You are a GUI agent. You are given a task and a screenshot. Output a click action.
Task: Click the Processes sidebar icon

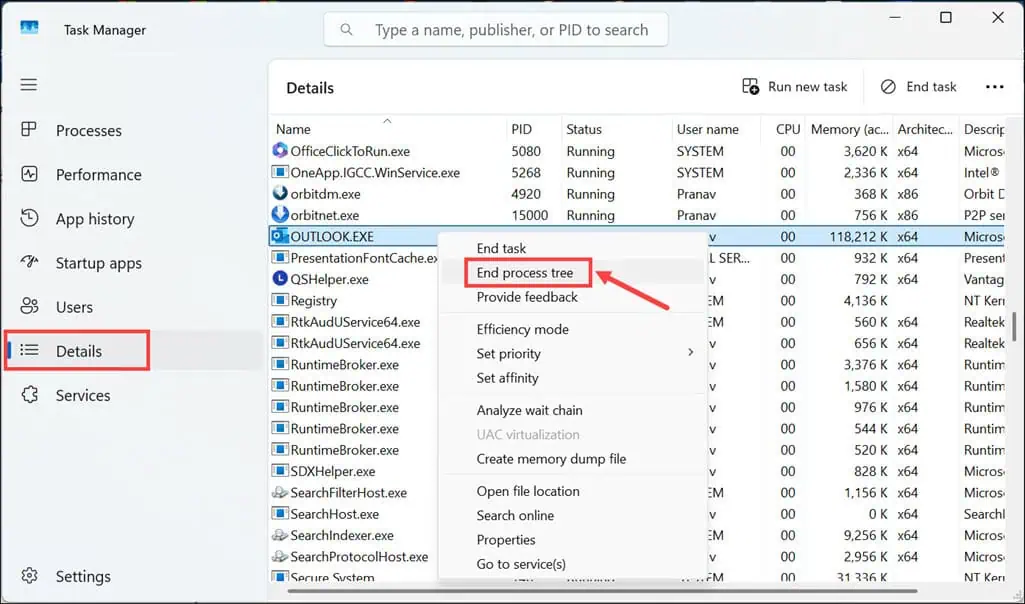[x=29, y=129]
